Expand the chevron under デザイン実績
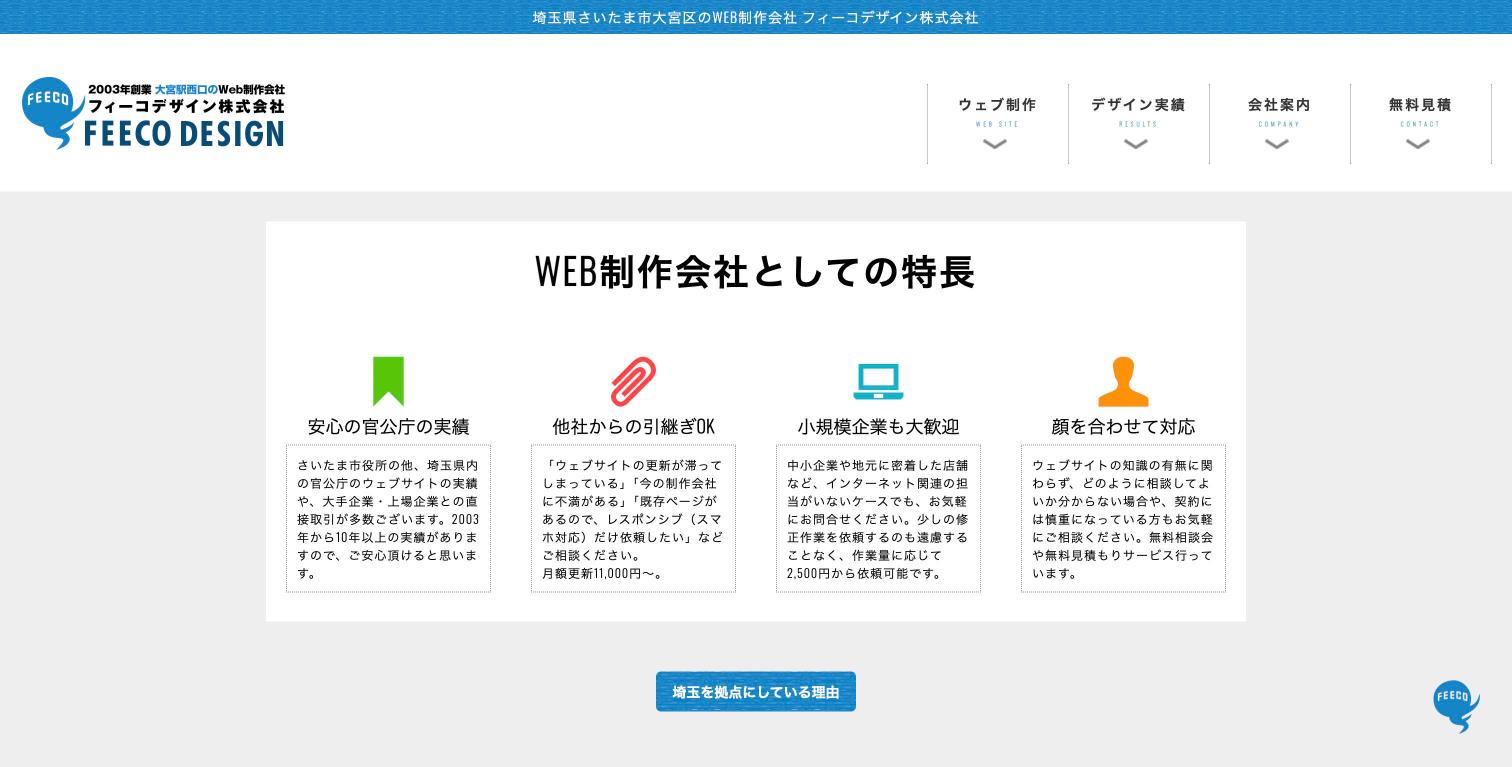The height and width of the screenshot is (767, 1512). 1136,145
